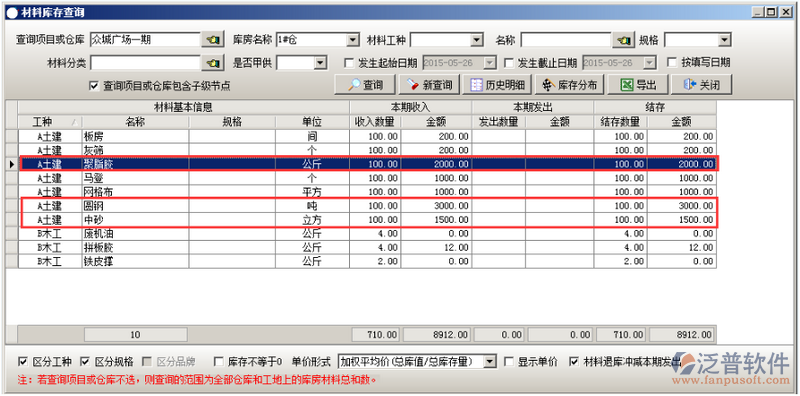Open the 单价形式 加权平均价 combo box
The width and height of the screenshot is (800, 396).
416,362
